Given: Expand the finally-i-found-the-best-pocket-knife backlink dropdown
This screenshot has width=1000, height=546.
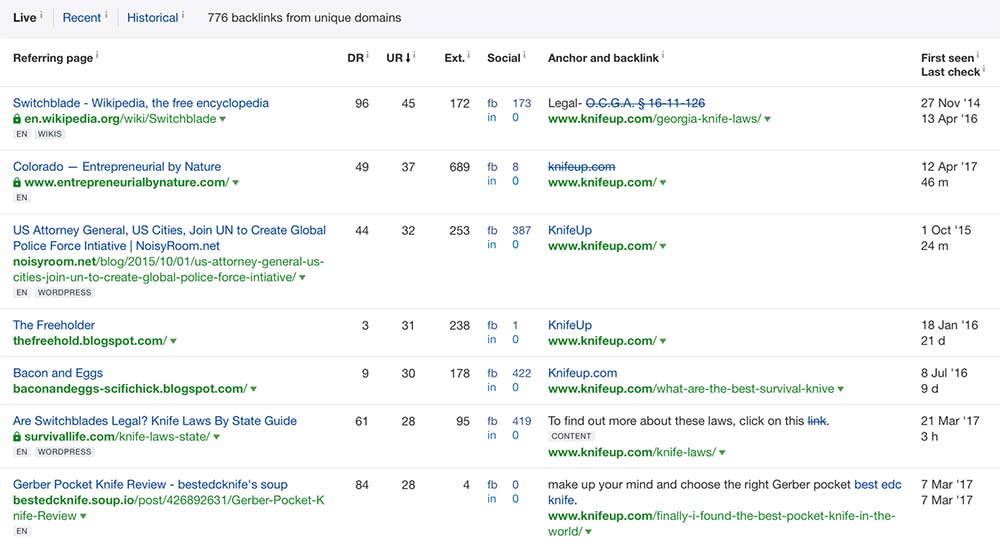Looking at the screenshot, I should coord(588,532).
